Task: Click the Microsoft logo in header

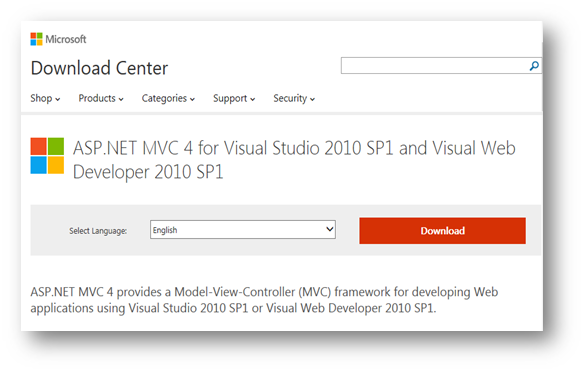Action: (58, 39)
